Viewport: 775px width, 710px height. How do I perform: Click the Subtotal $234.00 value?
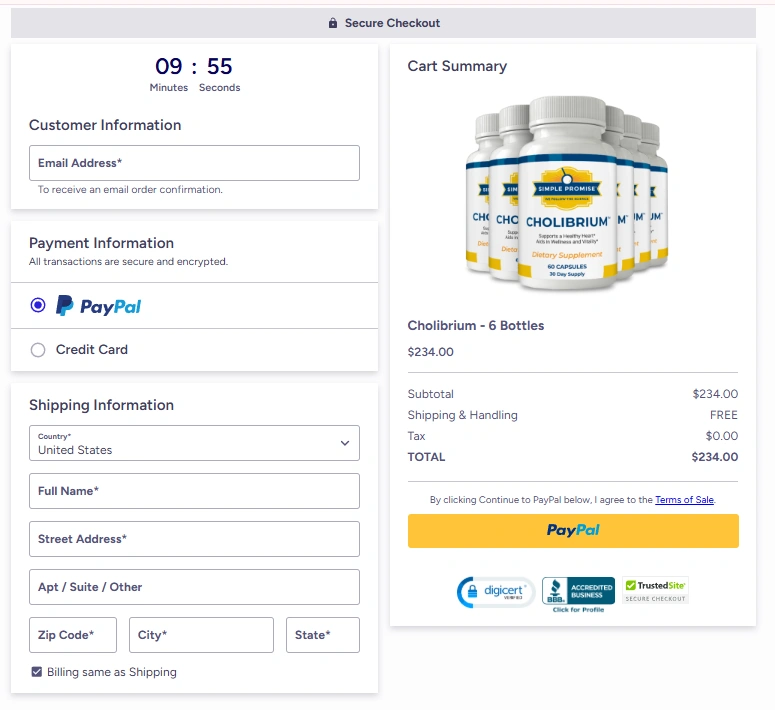click(715, 394)
